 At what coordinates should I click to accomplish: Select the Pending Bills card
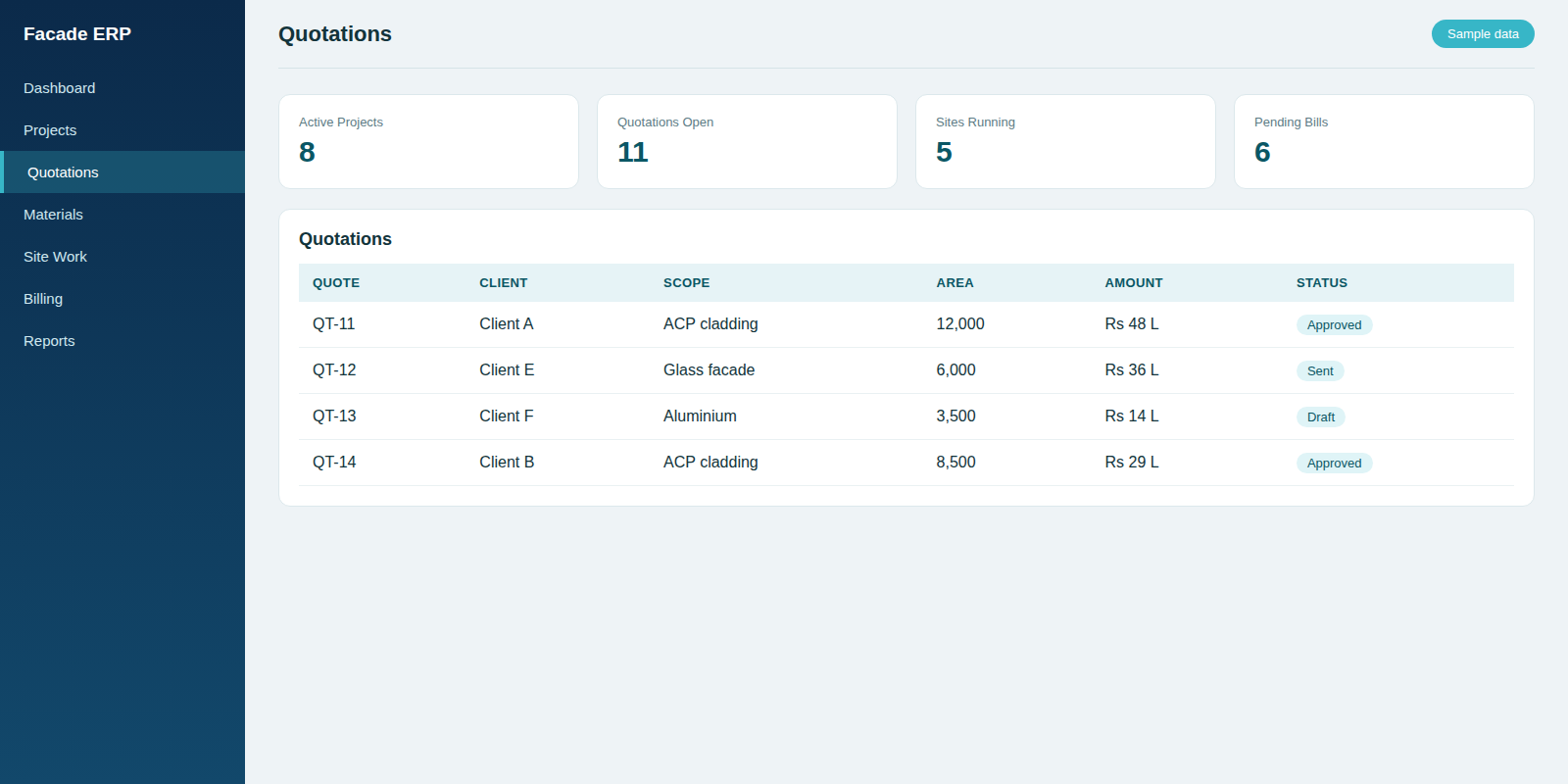(1384, 142)
